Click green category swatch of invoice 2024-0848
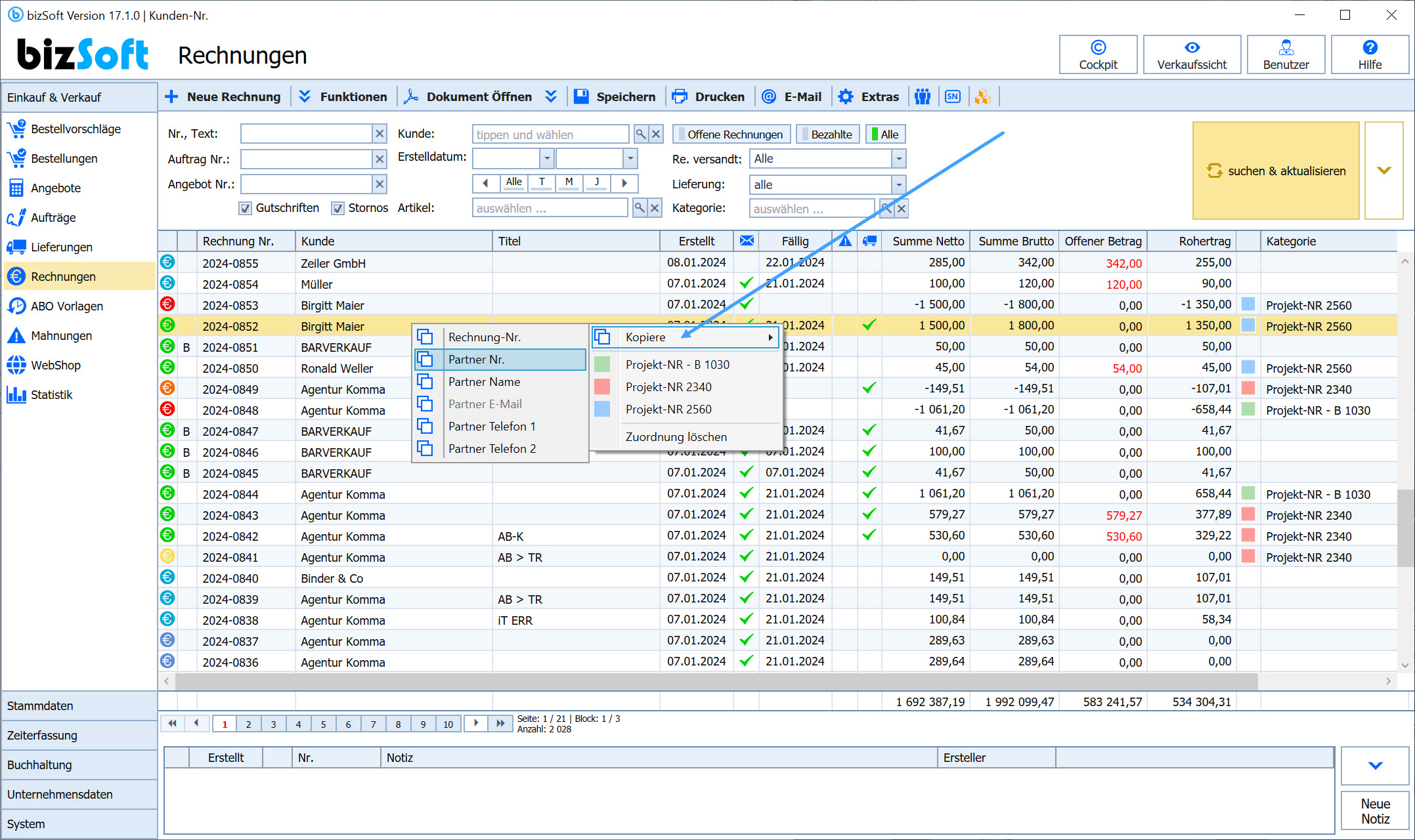This screenshot has width=1415, height=840. [1248, 409]
